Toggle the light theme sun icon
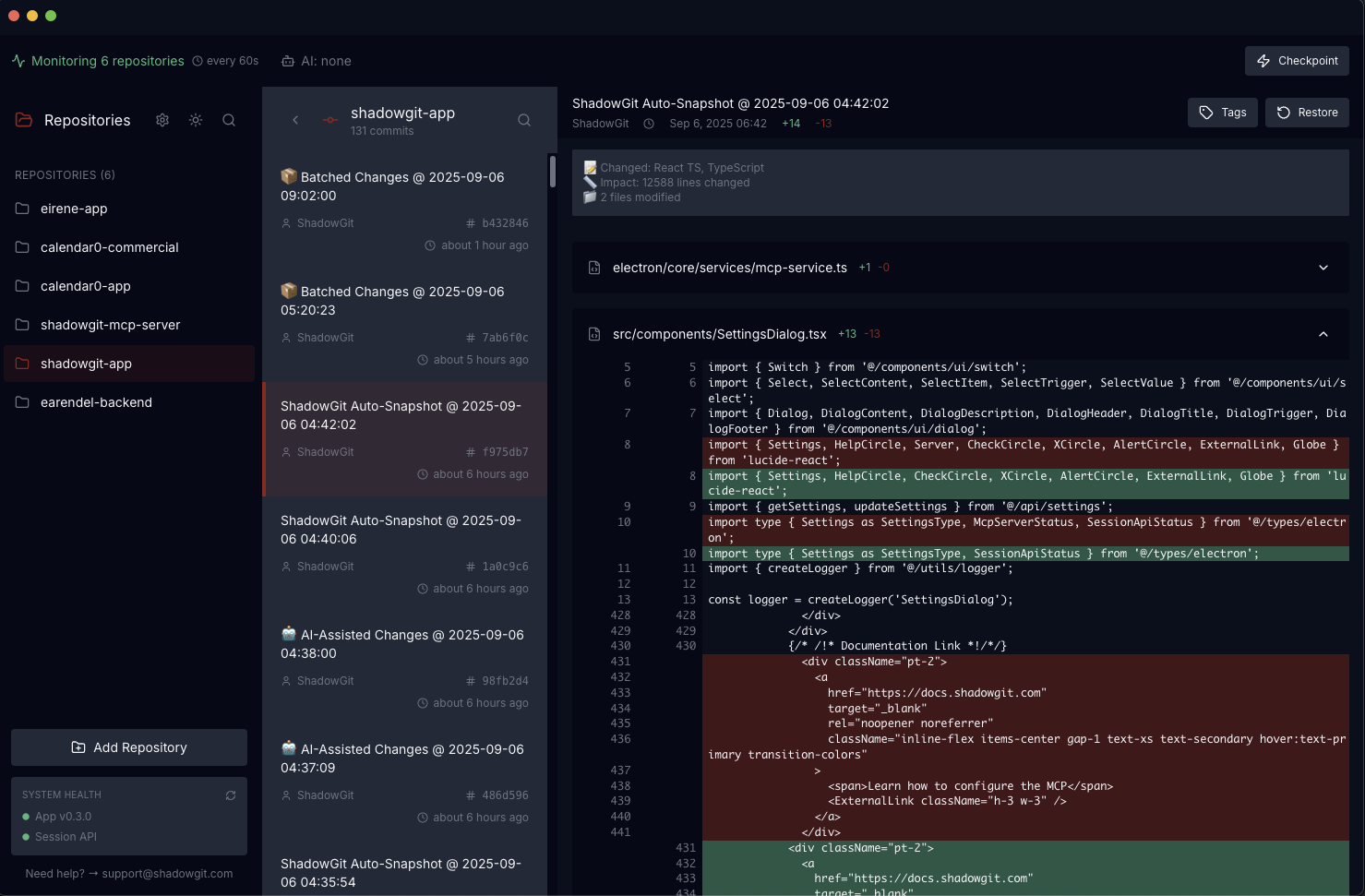Viewport: 1365px width, 896px height. point(196,120)
